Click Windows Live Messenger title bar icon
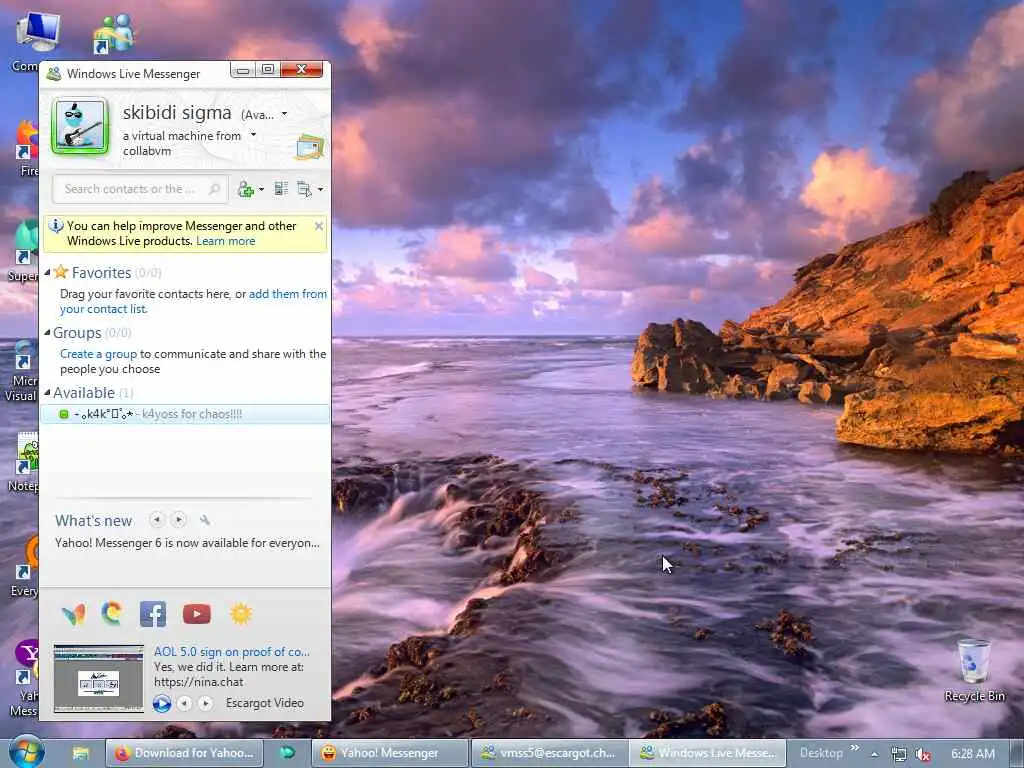The image size is (1024, 768). (54, 74)
